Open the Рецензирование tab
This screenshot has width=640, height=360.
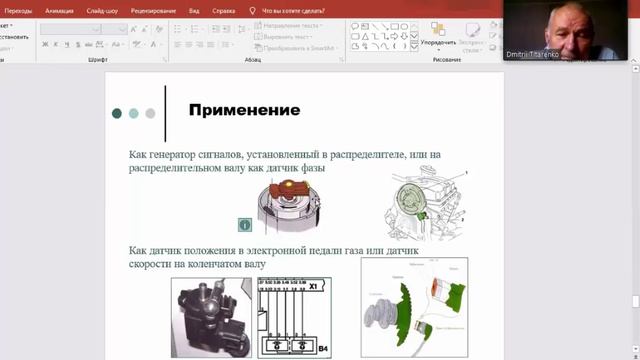153,11
